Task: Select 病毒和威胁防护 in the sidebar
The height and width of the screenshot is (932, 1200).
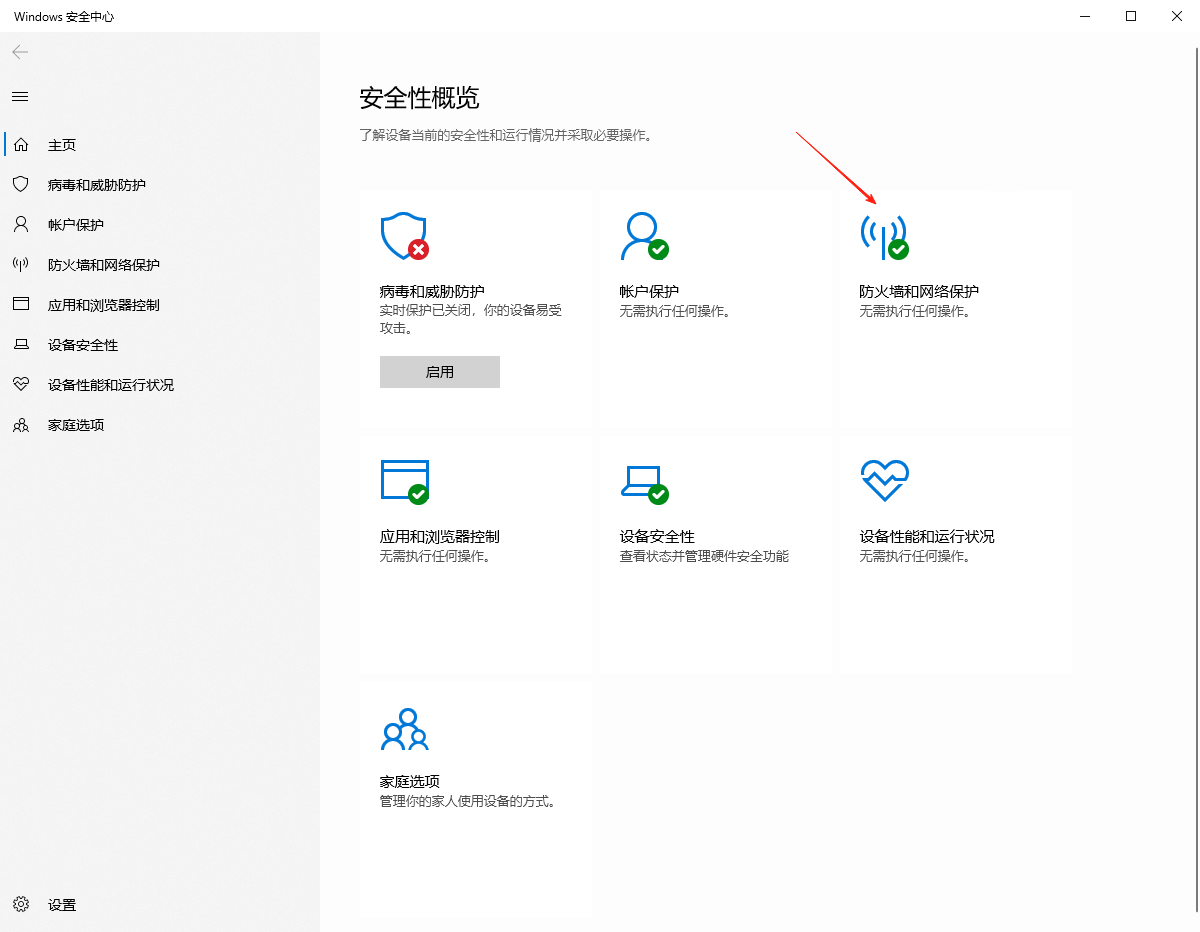Action: pos(96,185)
